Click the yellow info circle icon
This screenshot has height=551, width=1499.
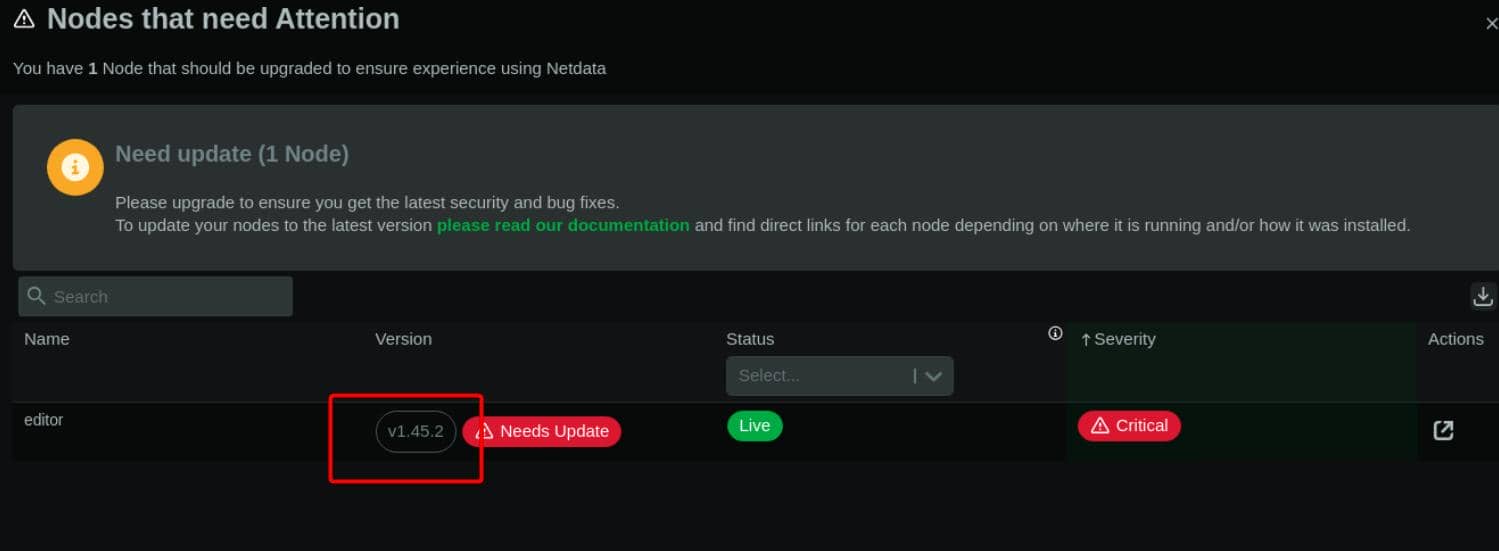[x=75, y=167]
